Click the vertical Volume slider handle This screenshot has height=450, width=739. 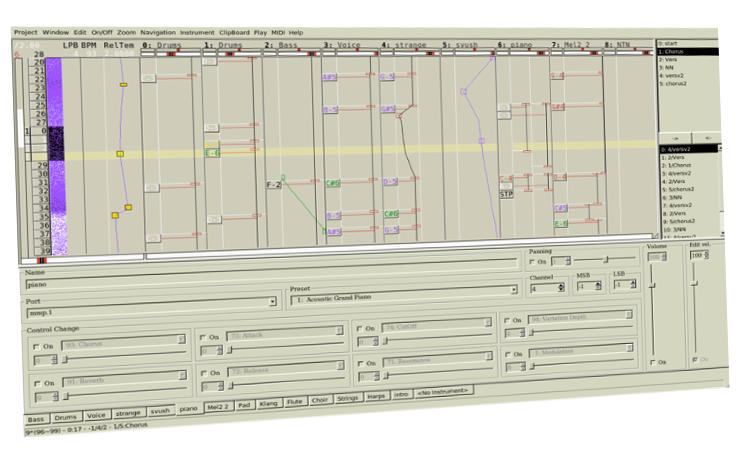652,286
